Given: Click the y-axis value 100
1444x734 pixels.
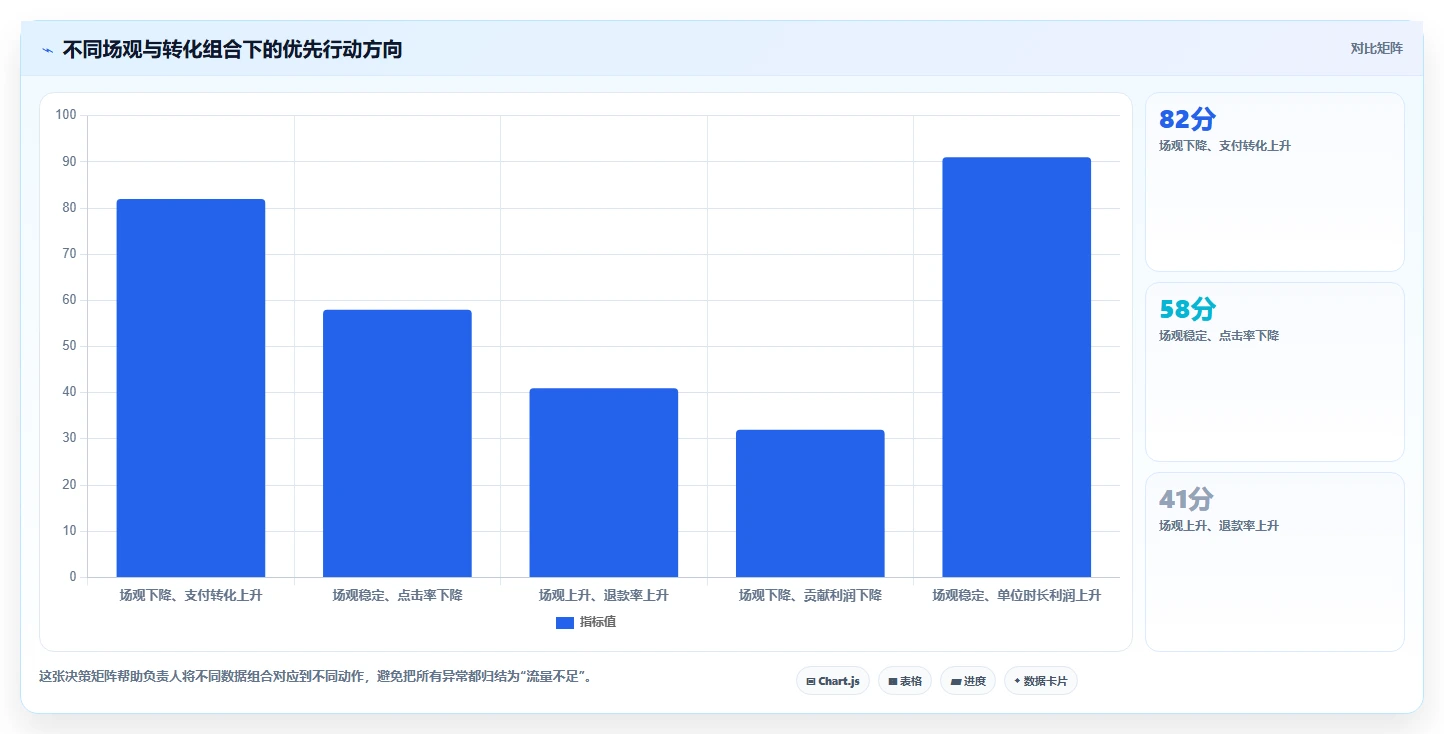Looking at the screenshot, I should (x=66, y=115).
